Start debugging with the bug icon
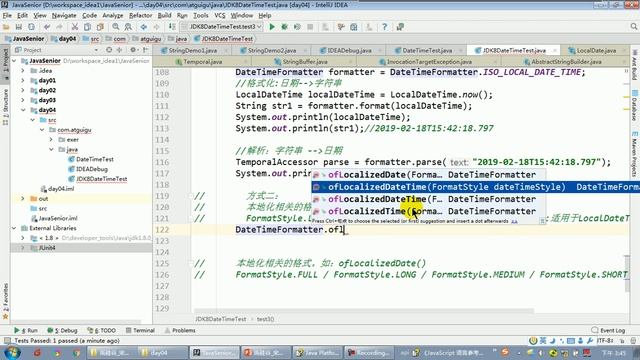640x360 pixels. point(284,27)
